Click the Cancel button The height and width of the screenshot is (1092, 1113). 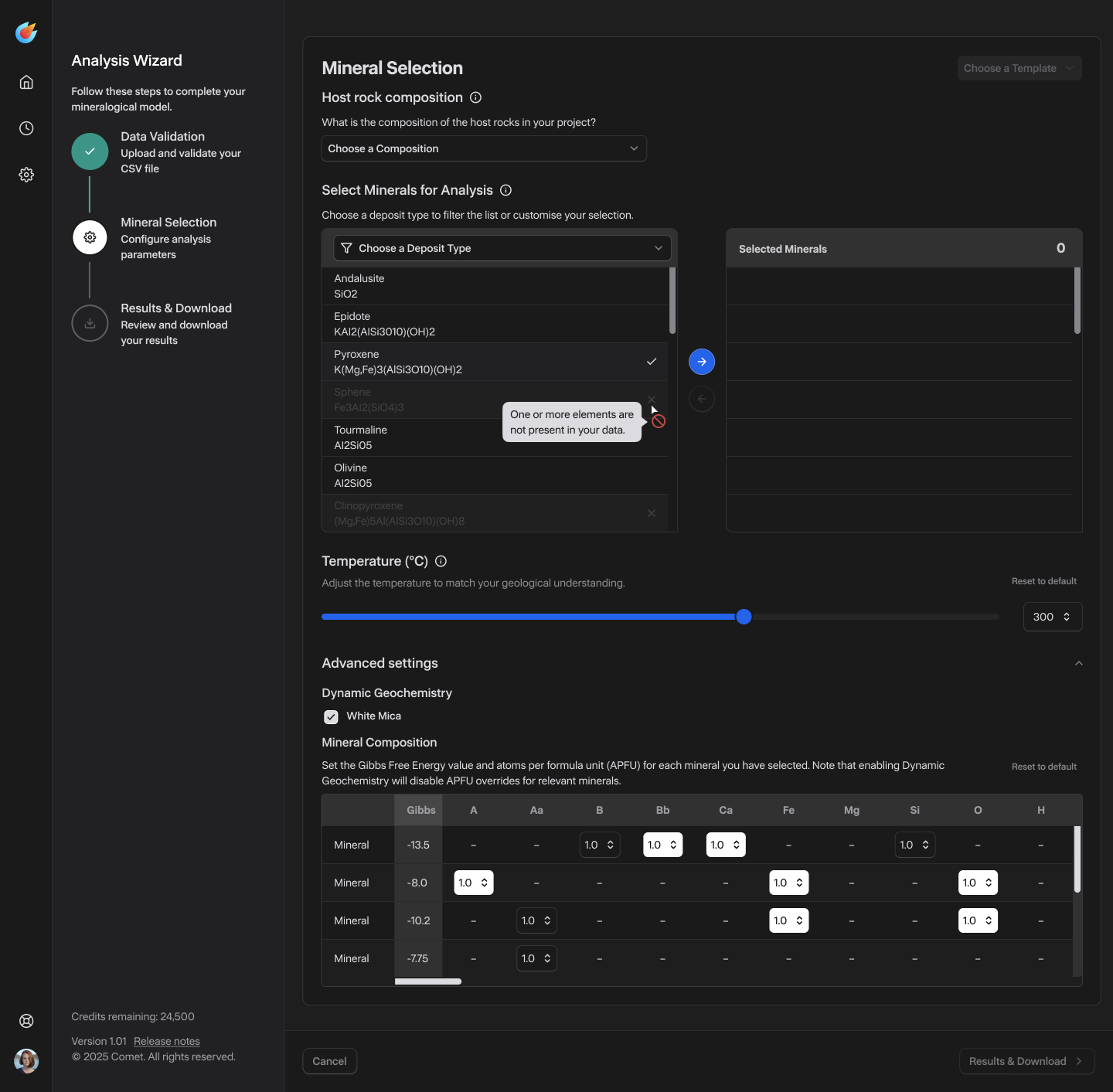[x=329, y=1061]
